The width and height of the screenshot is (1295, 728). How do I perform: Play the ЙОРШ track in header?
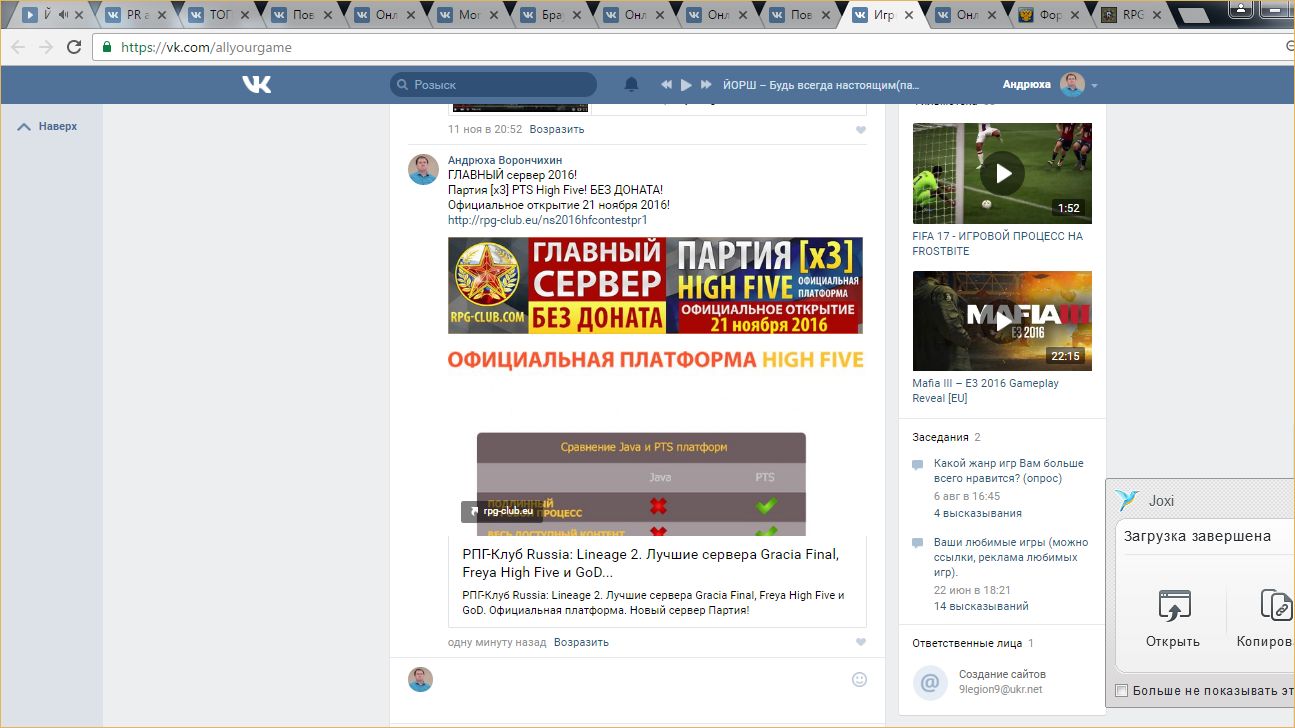point(686,85)
